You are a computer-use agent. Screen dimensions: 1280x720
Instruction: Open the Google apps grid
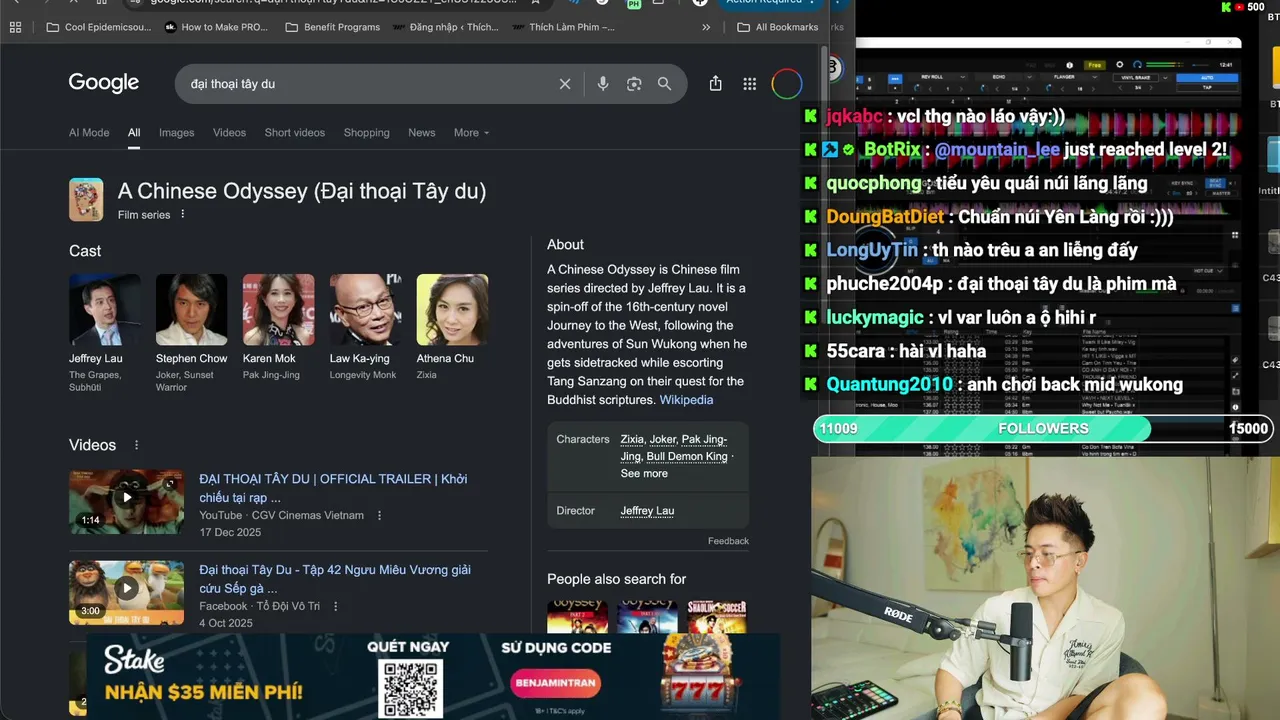750,84
